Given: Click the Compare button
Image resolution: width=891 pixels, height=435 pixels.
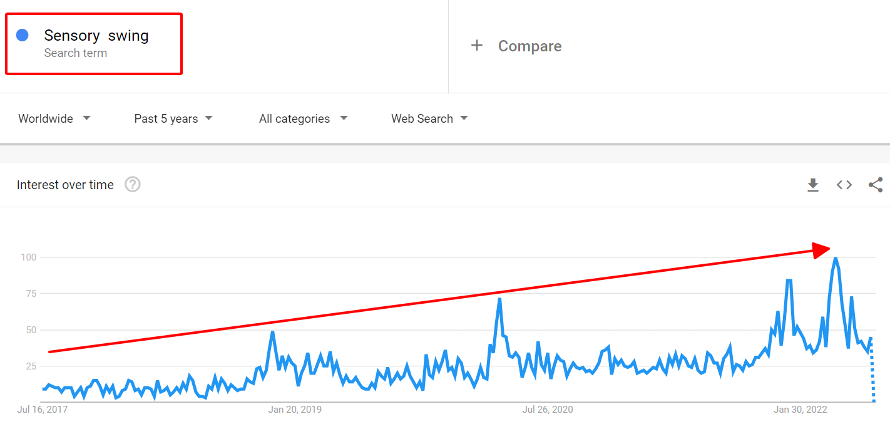Looking at the screenshot, I should coord(529,46).
